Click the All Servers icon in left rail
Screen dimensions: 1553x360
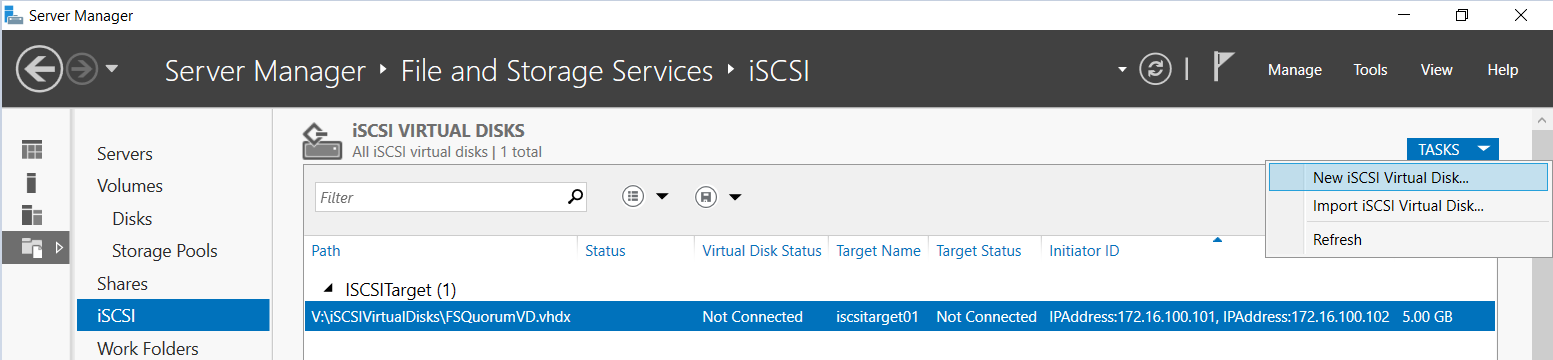pos(33,214)
